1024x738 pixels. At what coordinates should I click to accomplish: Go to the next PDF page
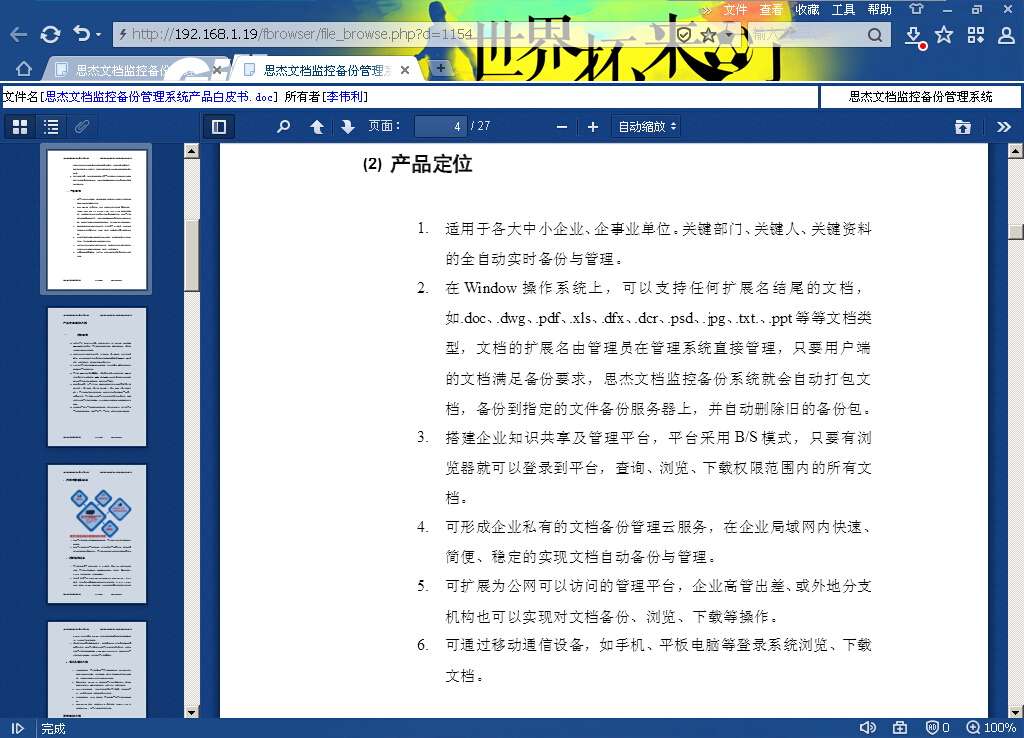pos(347,127)
